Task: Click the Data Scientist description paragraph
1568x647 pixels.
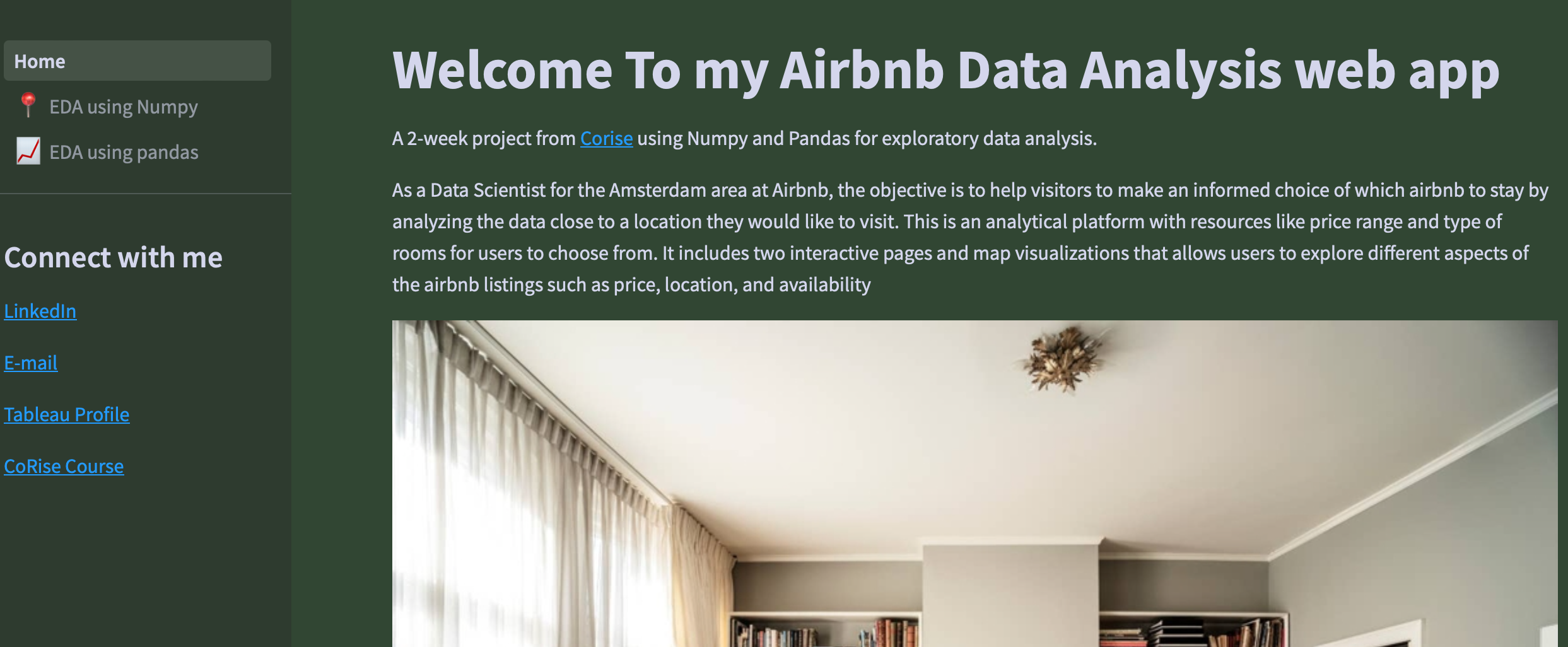Action: pyautogui.click(x=969, y=237)
